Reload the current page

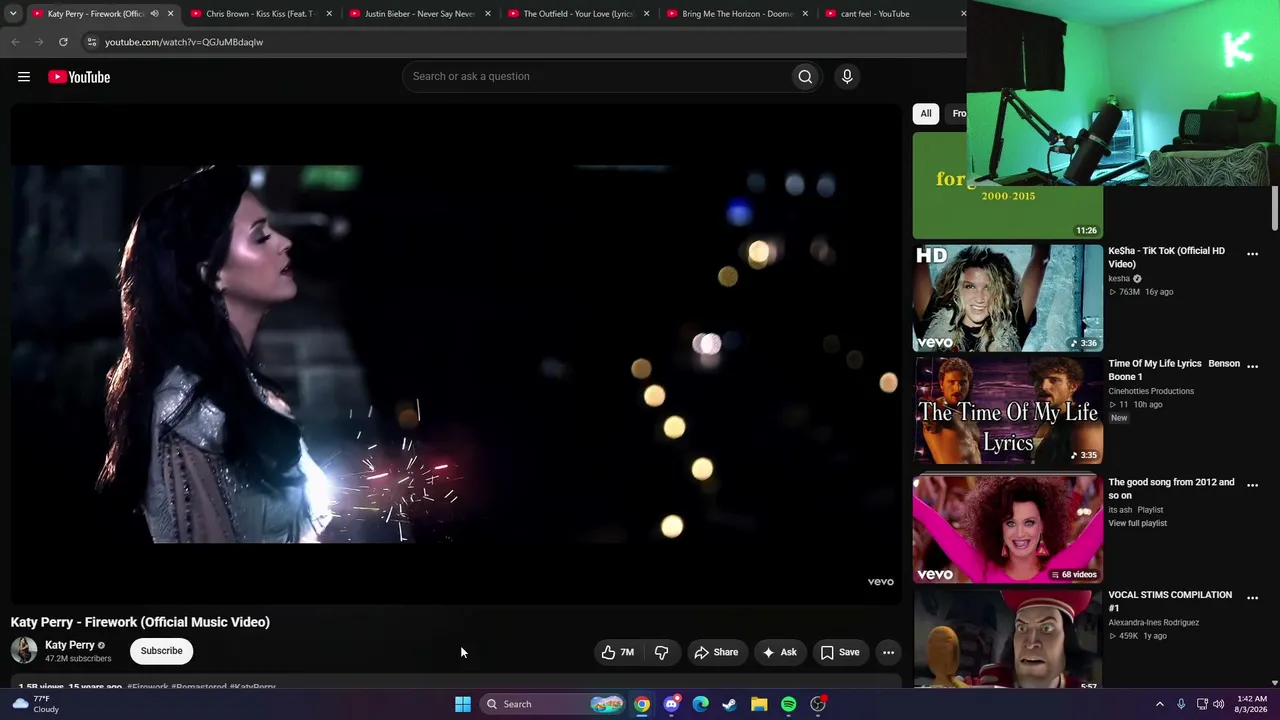tap(63, 42)
